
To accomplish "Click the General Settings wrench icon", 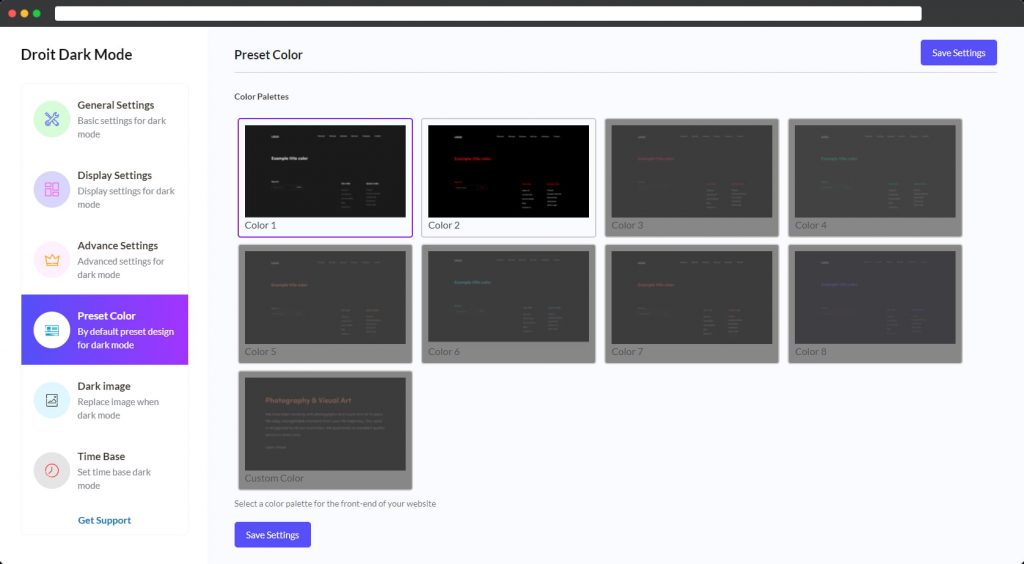I will click(52, 119).
